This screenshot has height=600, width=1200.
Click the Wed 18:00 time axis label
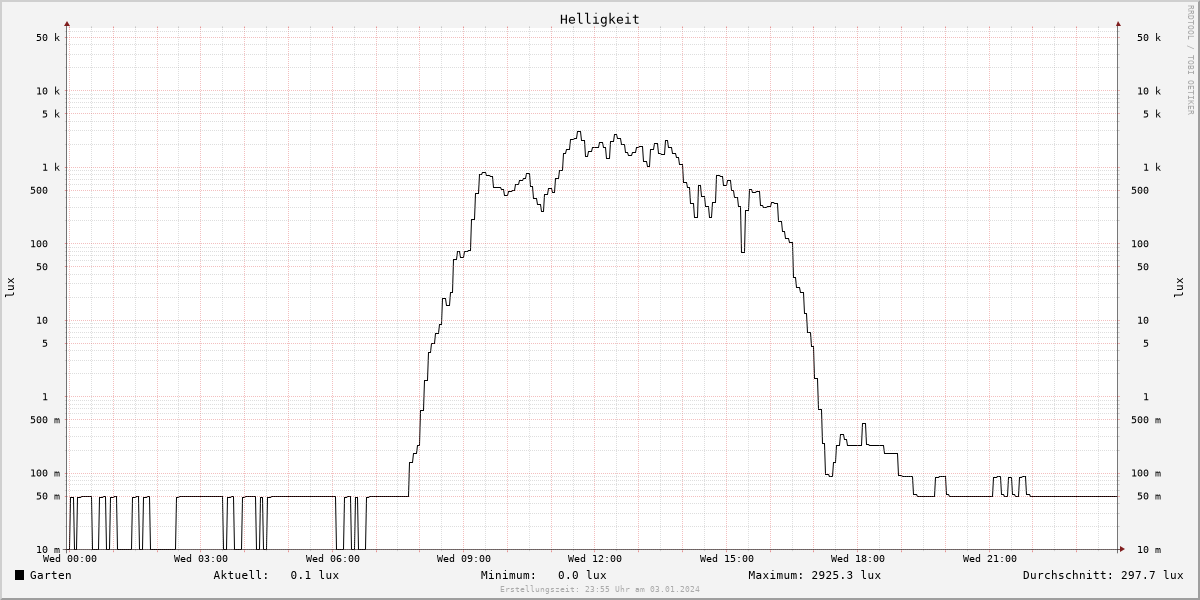858,559
